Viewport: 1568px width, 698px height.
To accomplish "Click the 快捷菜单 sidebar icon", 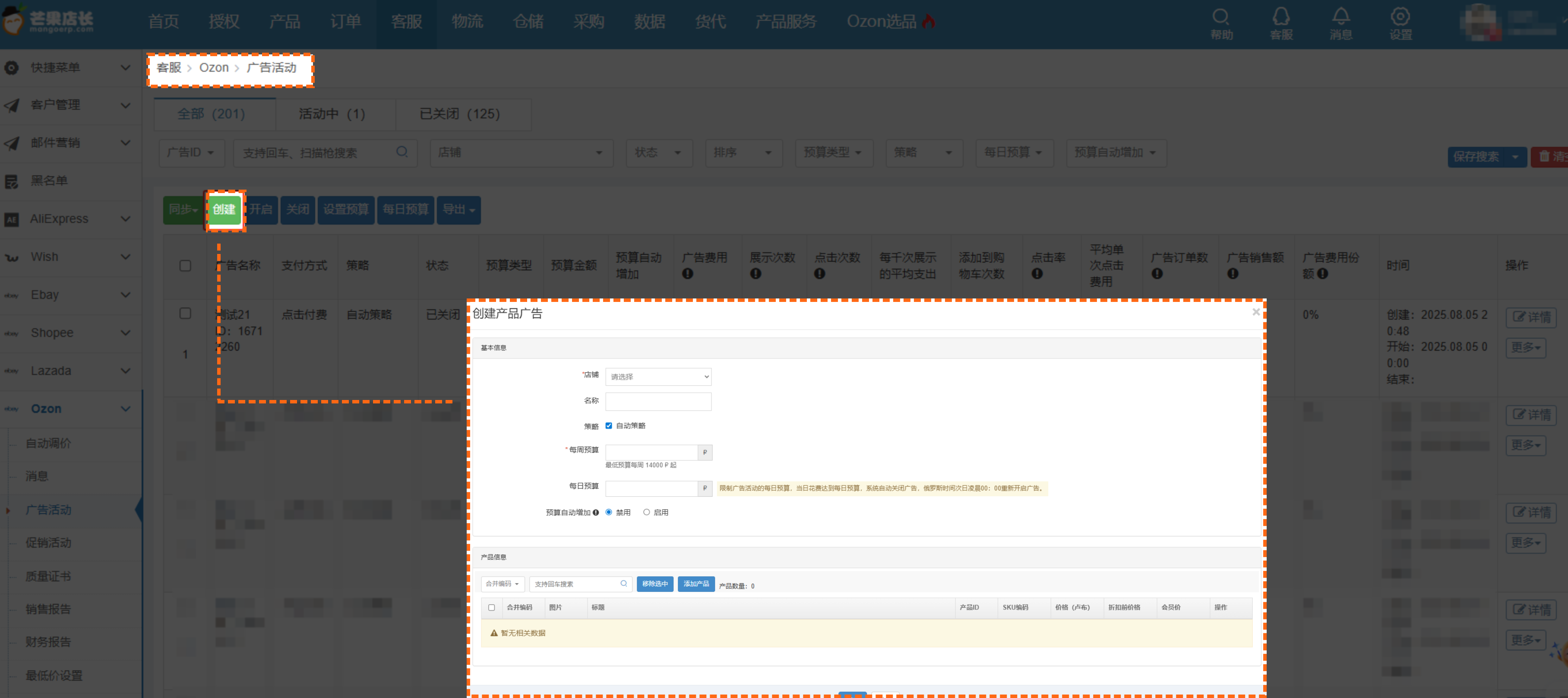I will [11, 68].
